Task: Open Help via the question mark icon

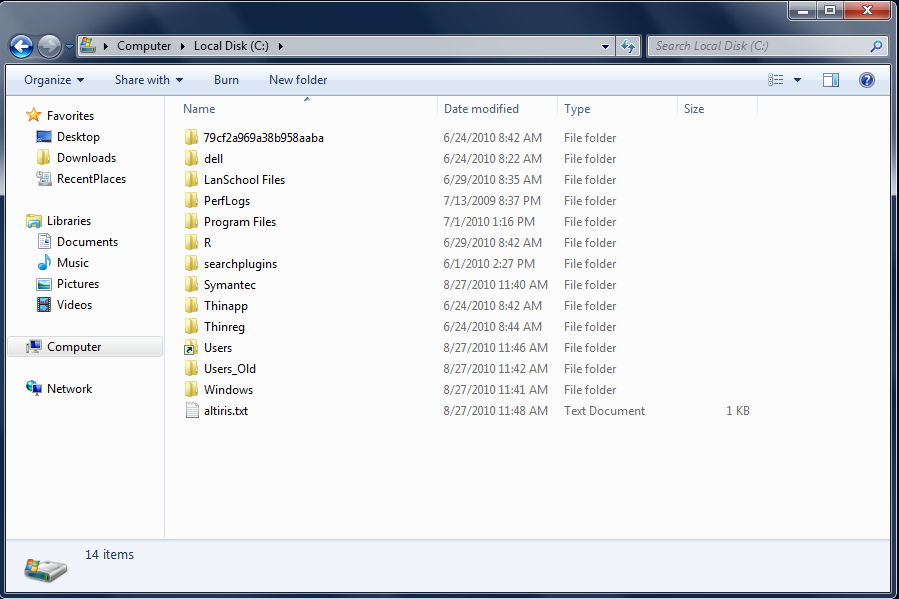Action: click(x=866, y=80)
